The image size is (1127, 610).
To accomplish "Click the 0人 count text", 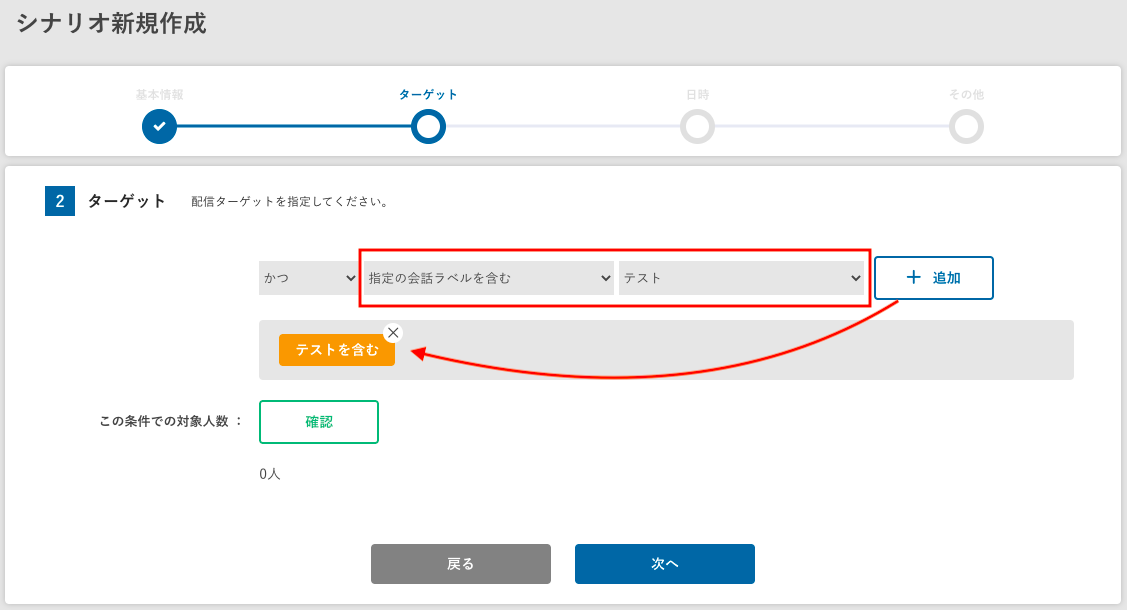I will click(x=270, y=474).
